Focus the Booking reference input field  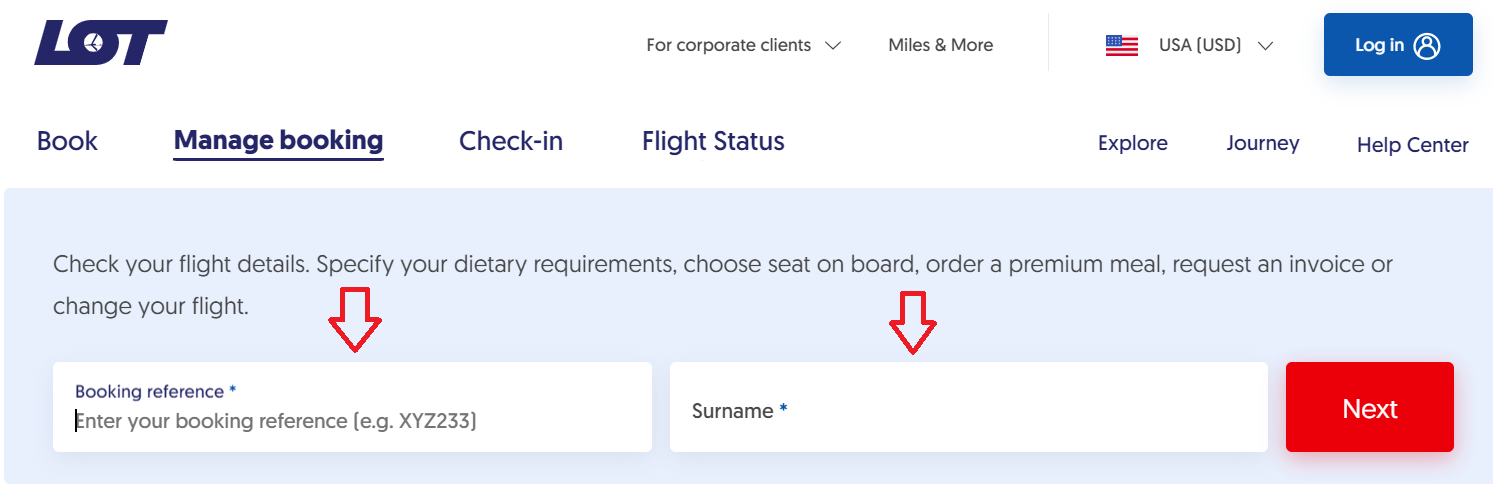click(x=352, y=407)
